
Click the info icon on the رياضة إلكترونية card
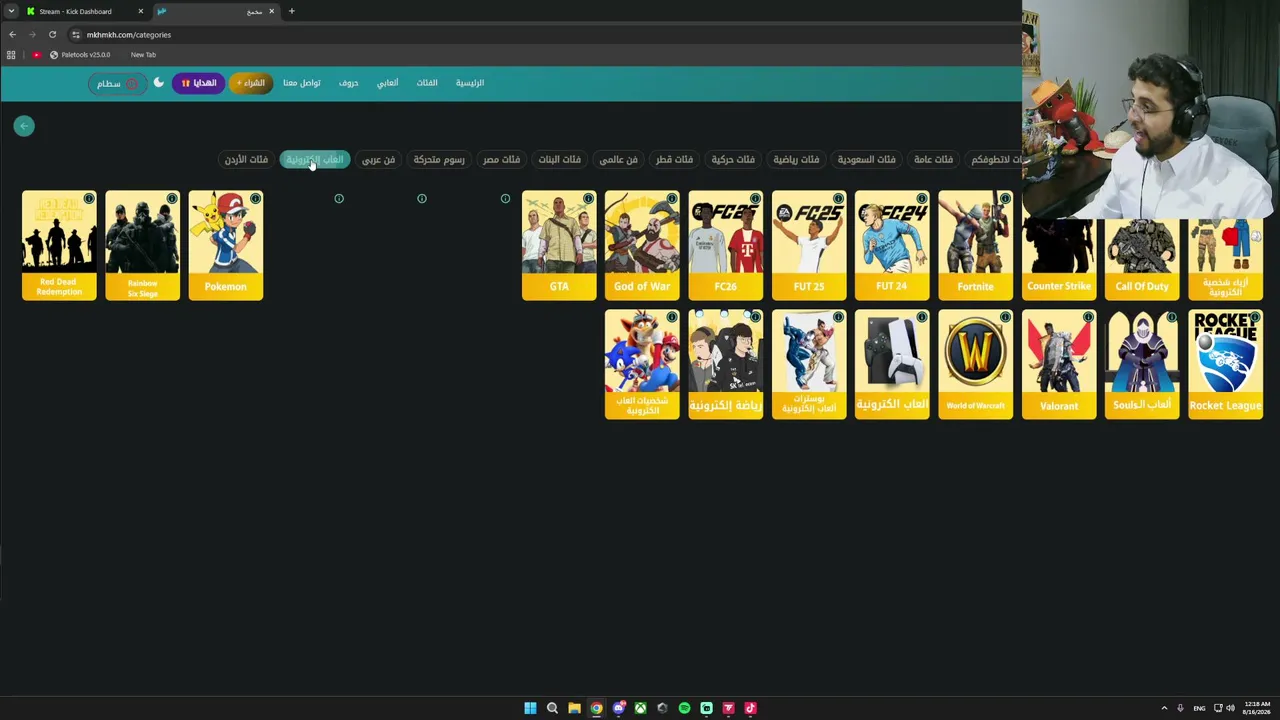(x=755, y=317)
